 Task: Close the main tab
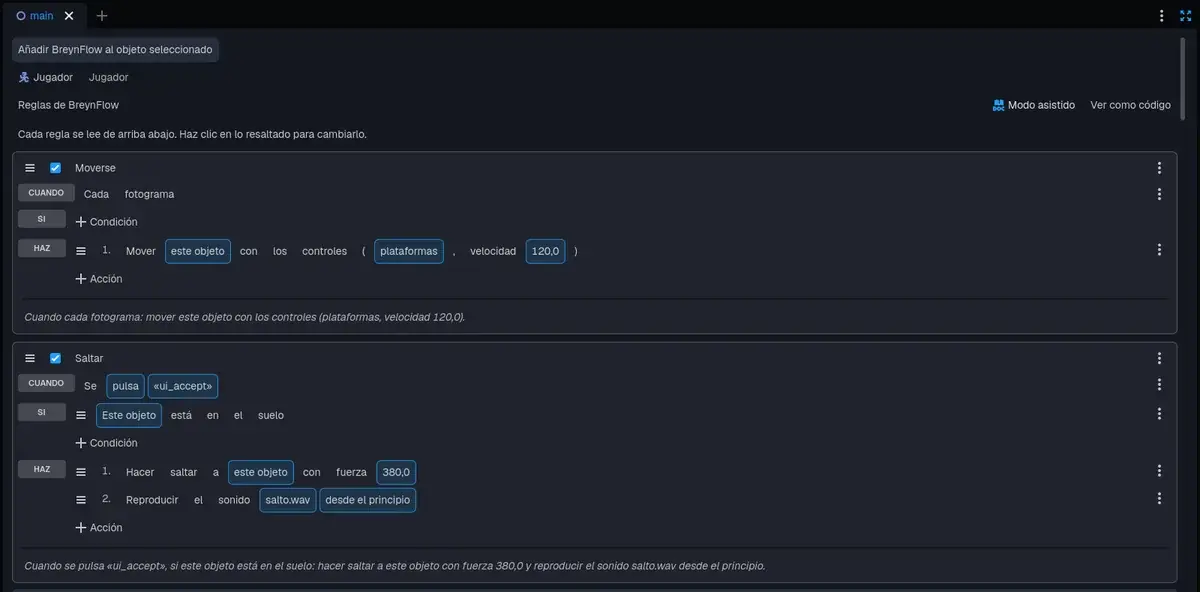(69, 16)
